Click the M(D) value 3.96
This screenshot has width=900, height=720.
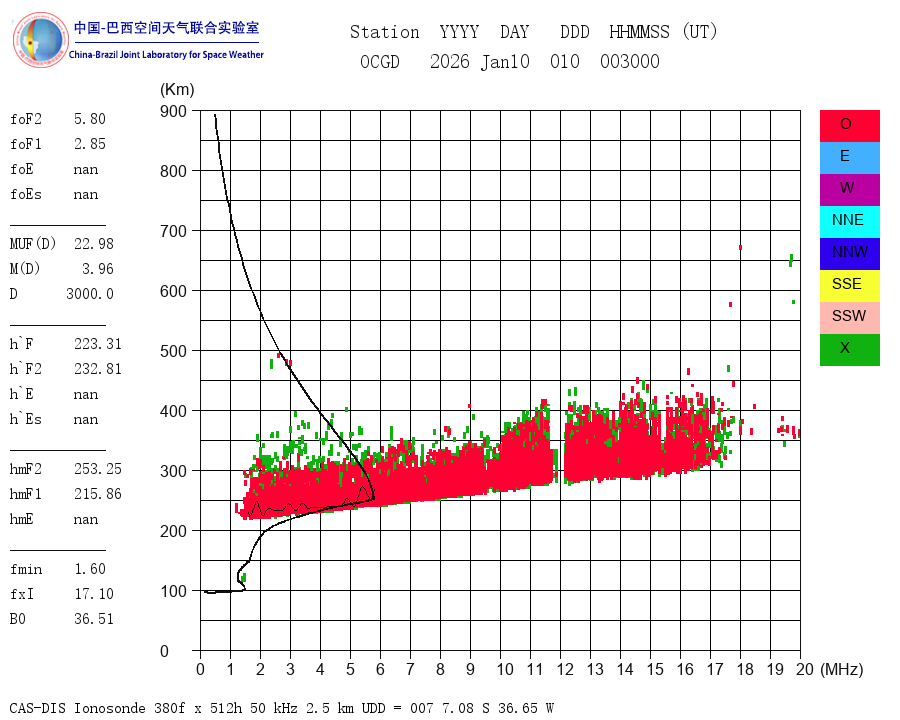pos(98,269)
